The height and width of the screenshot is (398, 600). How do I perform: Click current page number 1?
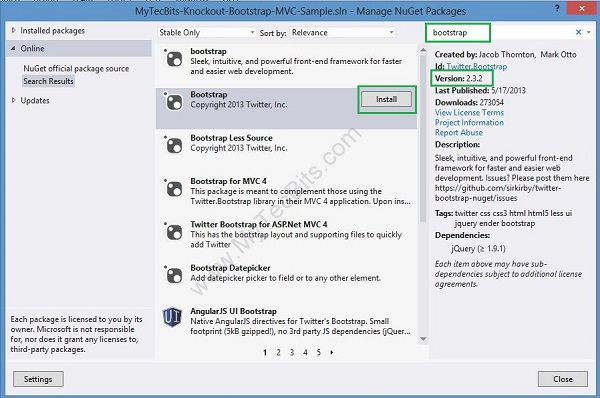click(265, 352)
